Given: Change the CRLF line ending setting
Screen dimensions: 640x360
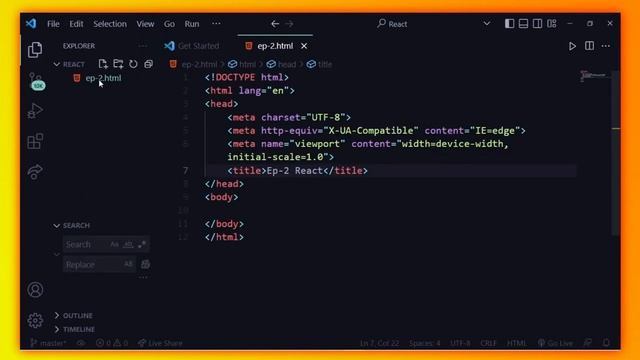Looking at the screenshot, I should point(488,343).
